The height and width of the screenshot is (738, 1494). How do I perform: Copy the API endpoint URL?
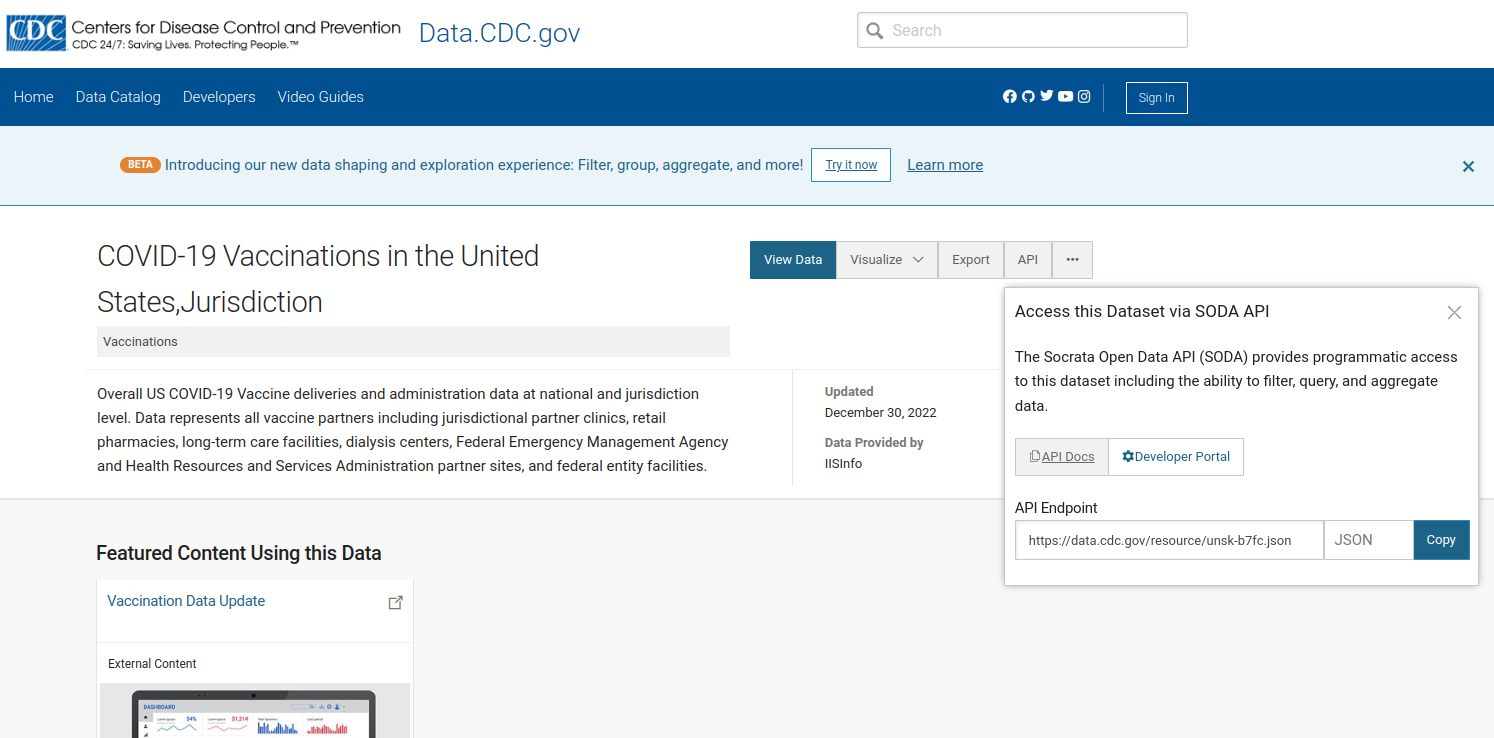point(1441,540)
